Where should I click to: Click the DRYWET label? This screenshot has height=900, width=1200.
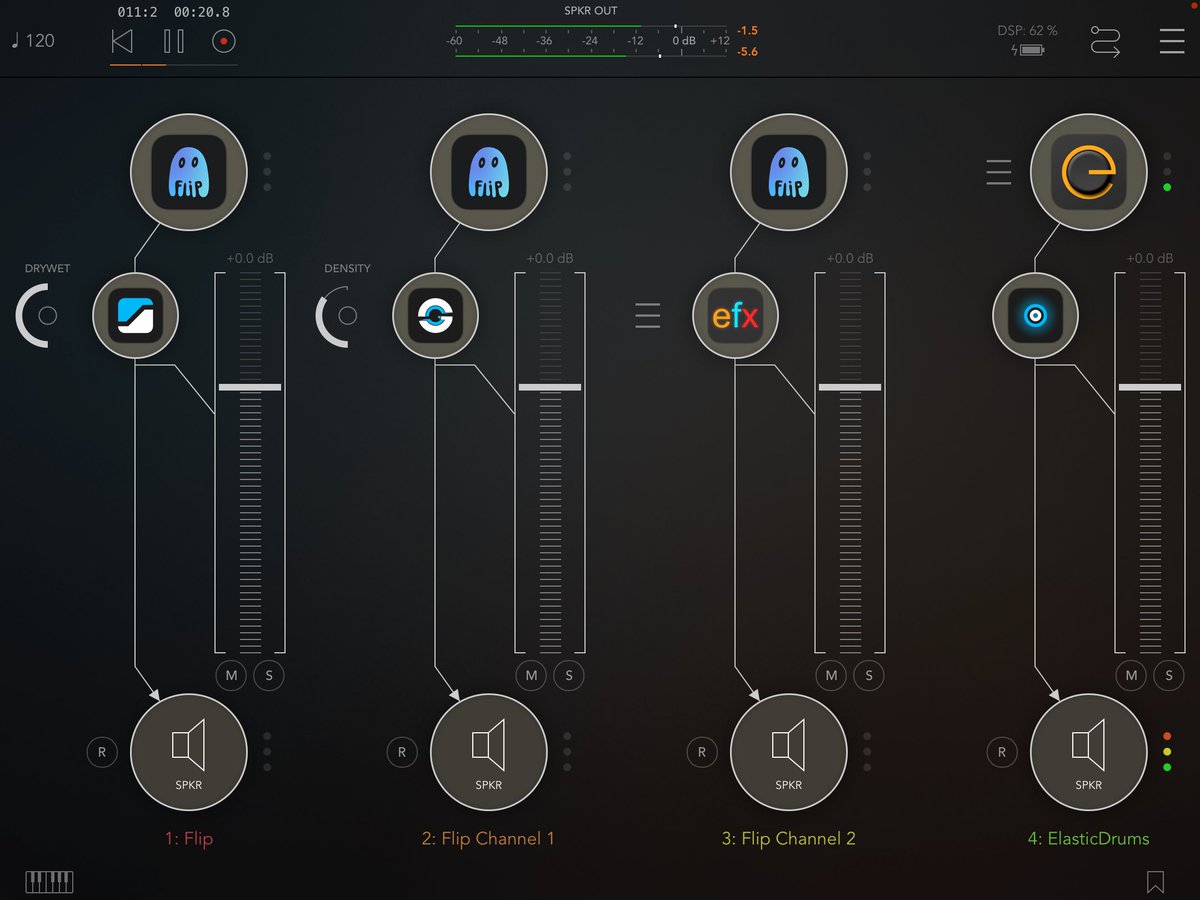[x=48, y=268]
